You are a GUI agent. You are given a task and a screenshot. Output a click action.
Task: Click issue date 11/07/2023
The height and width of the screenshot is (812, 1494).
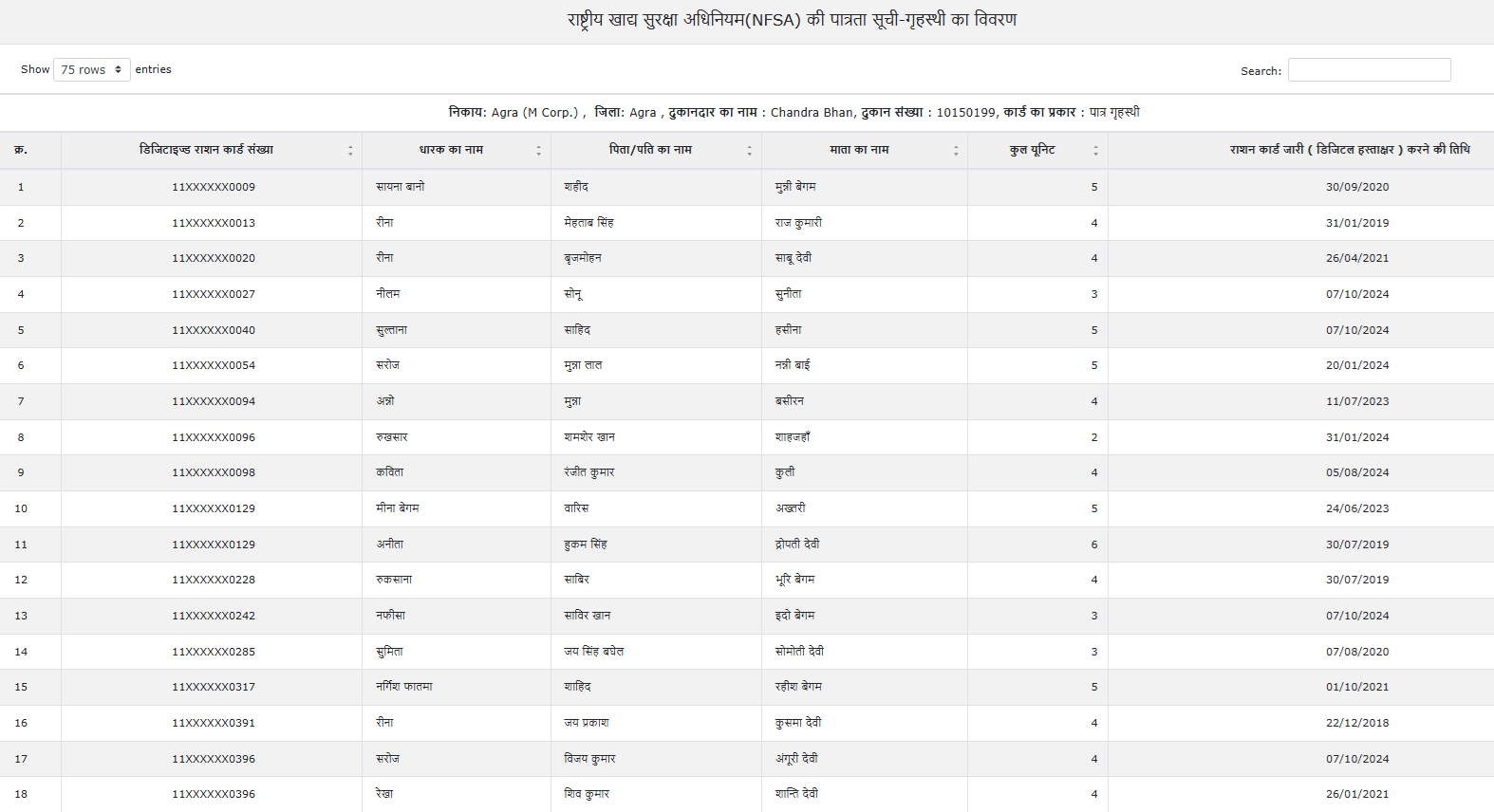pyautogui.click(x=1357, y=401)
